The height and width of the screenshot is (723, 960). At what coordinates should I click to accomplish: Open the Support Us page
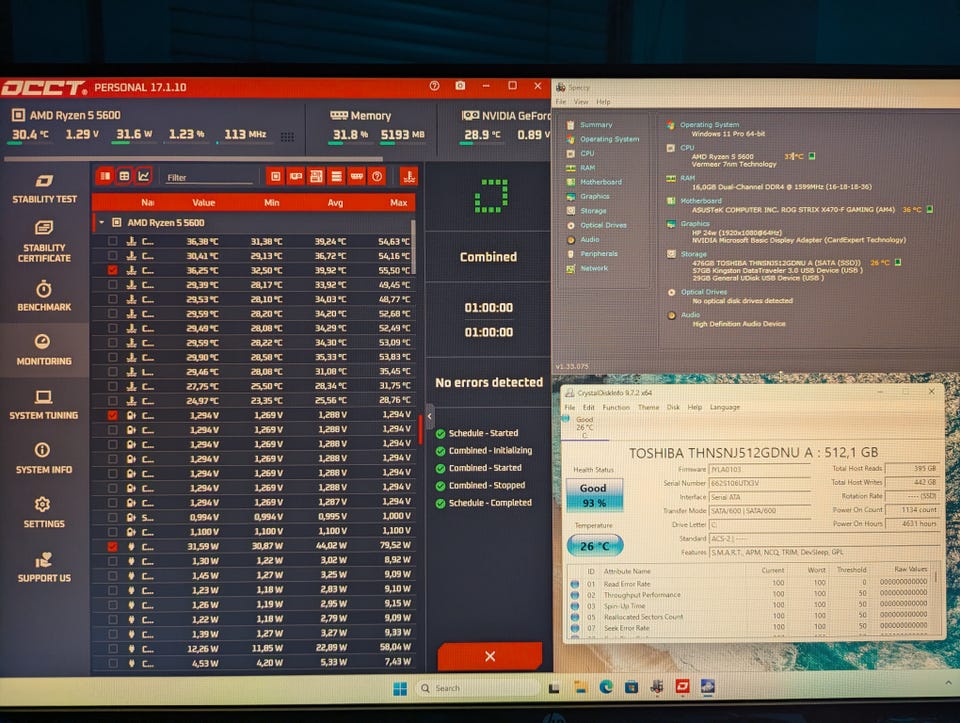(44, 567)
